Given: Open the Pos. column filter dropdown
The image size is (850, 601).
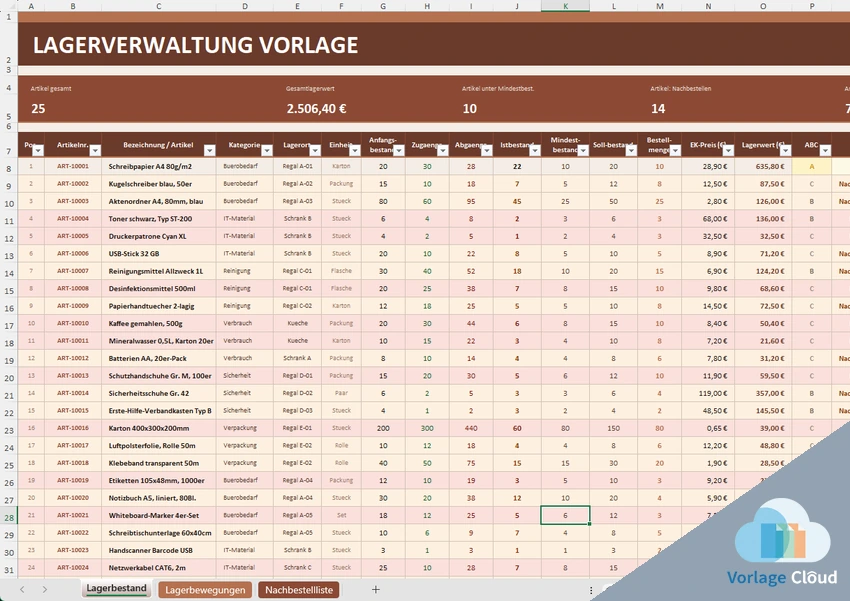Looking at the screenshot, I should pos(38,151).
